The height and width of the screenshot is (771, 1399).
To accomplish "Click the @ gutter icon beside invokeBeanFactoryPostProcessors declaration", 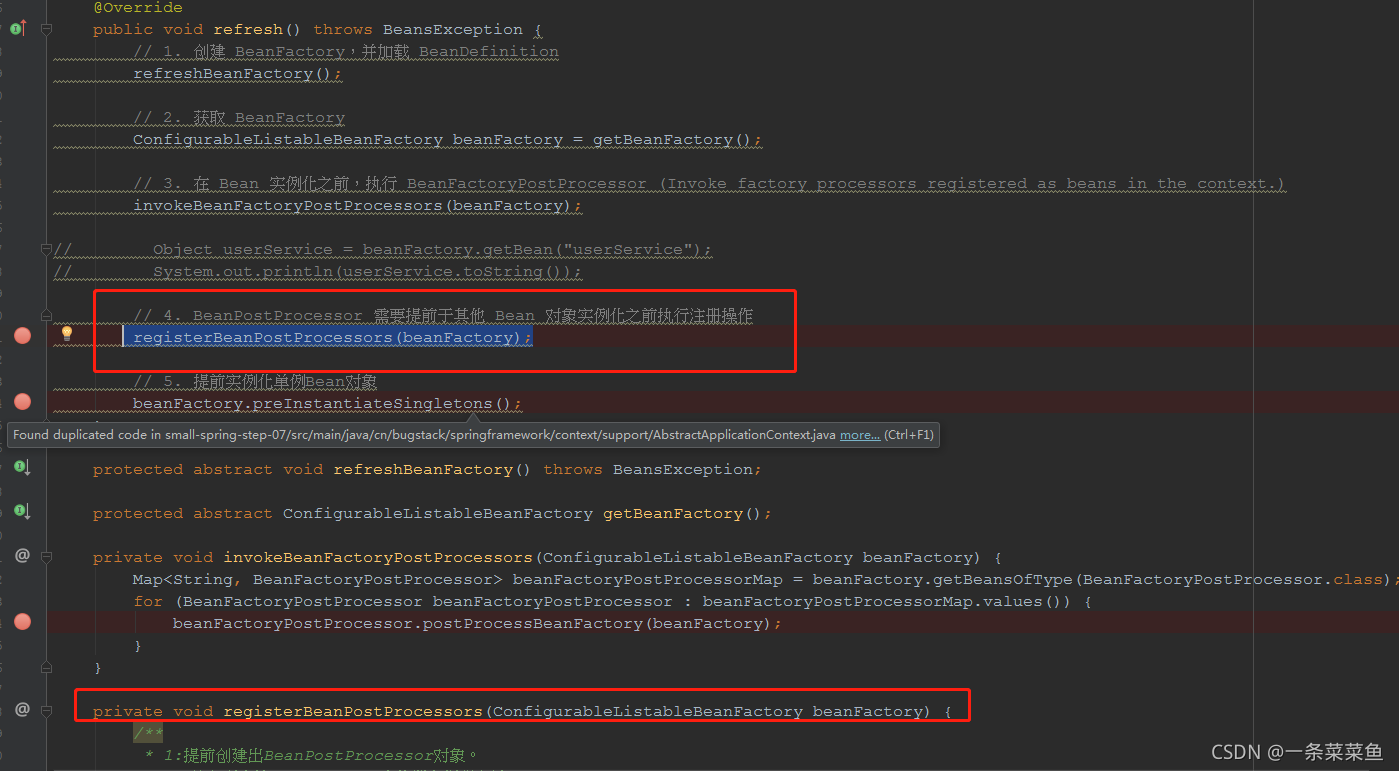I will [x=22, y=555].
